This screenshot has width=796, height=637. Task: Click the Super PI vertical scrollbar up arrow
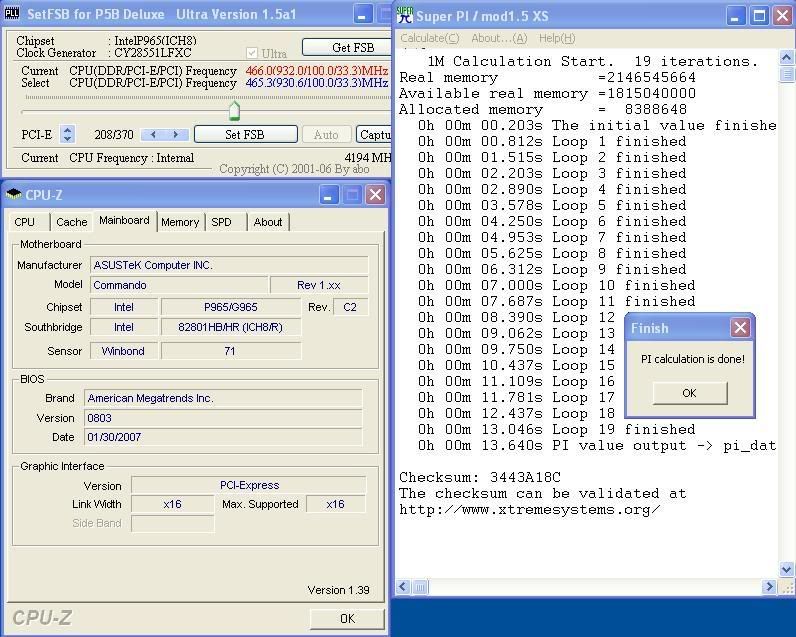[x=786, y=57]
